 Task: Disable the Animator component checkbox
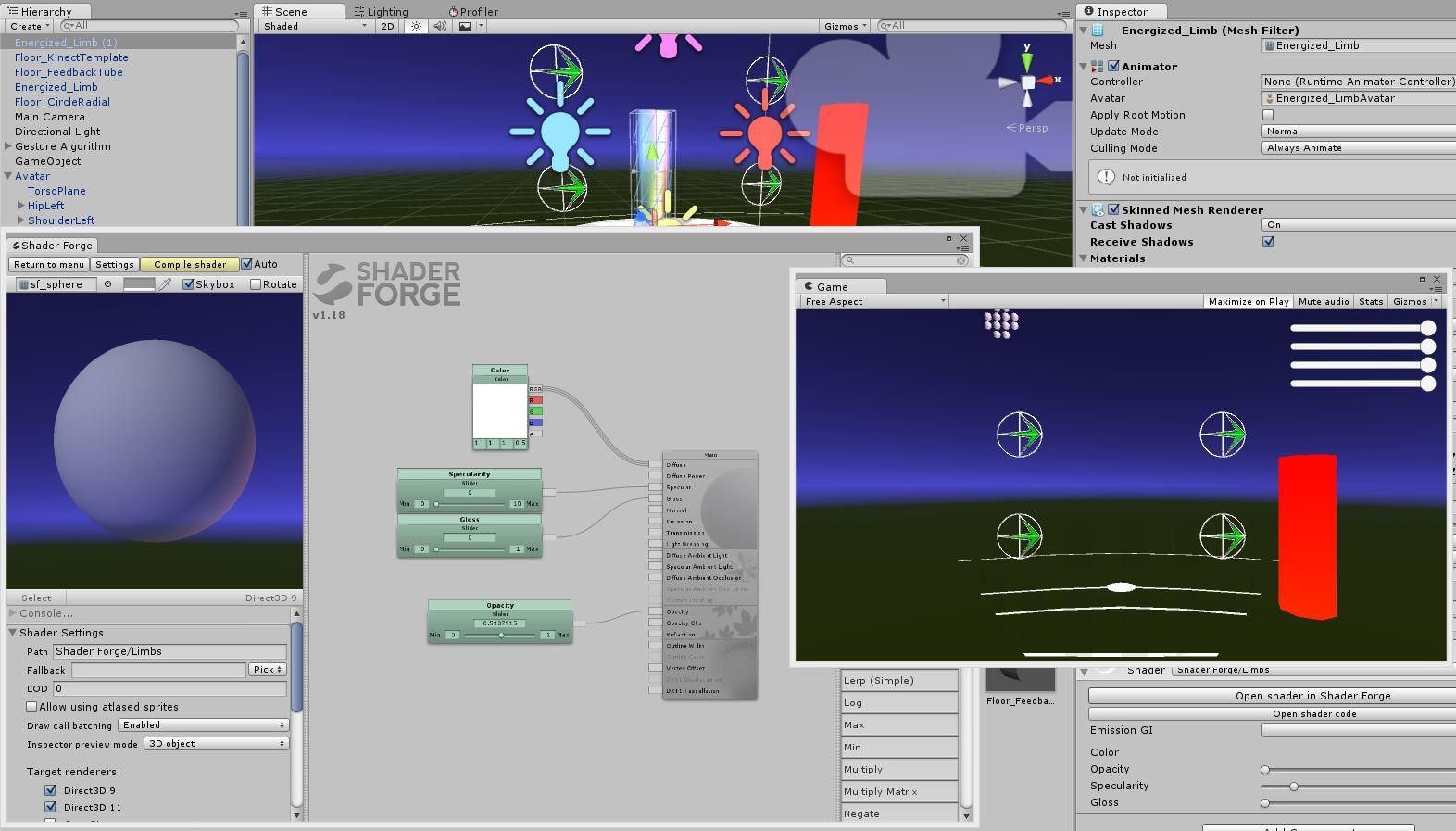pos(1113,67)
